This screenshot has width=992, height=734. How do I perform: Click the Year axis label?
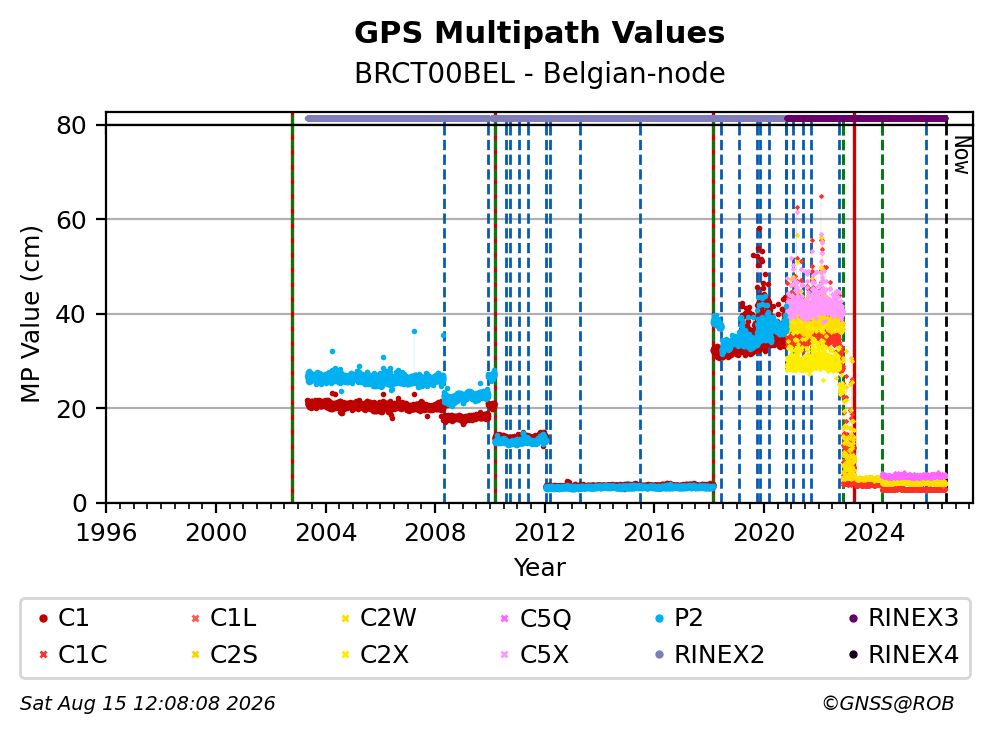(x=539, y=568)
